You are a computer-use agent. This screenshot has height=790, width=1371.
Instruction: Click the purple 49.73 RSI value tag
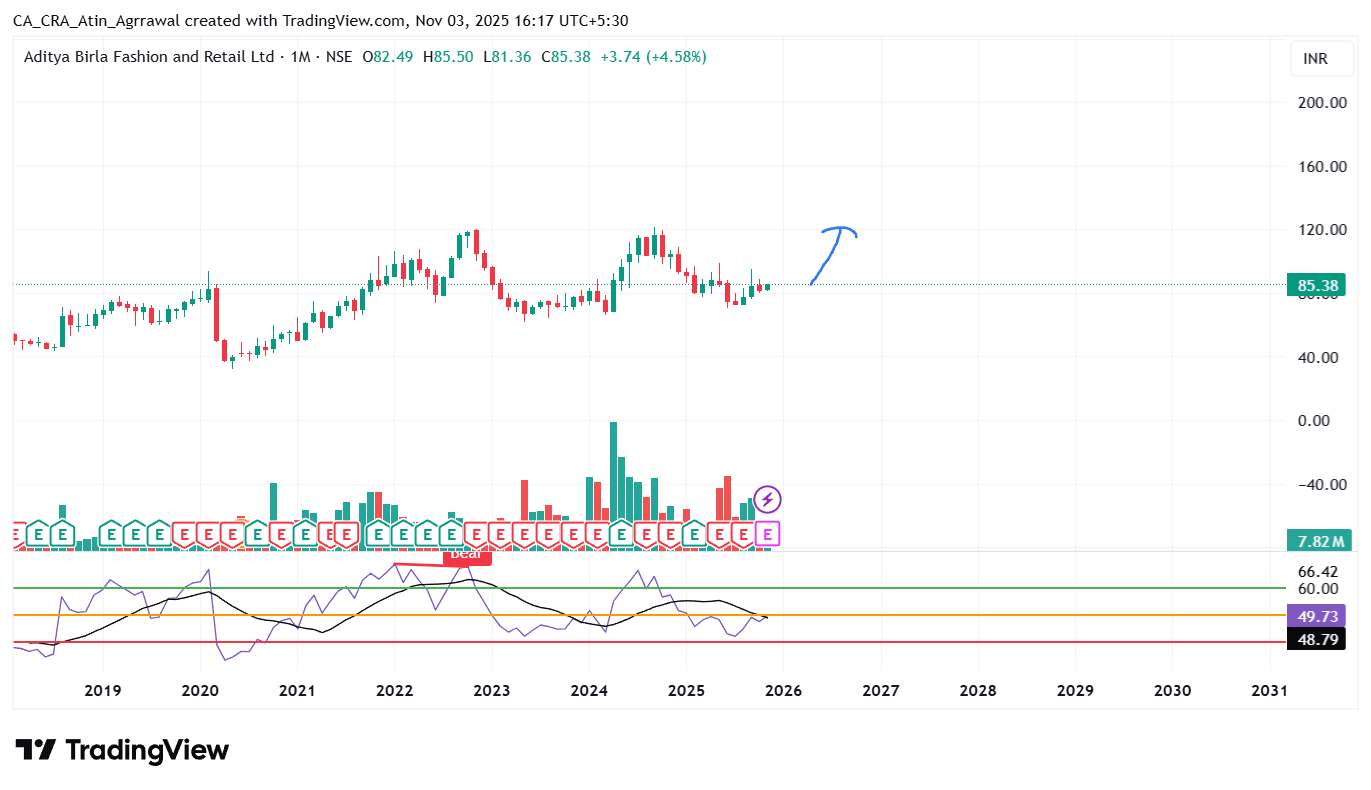click(x=1316, y=618)
